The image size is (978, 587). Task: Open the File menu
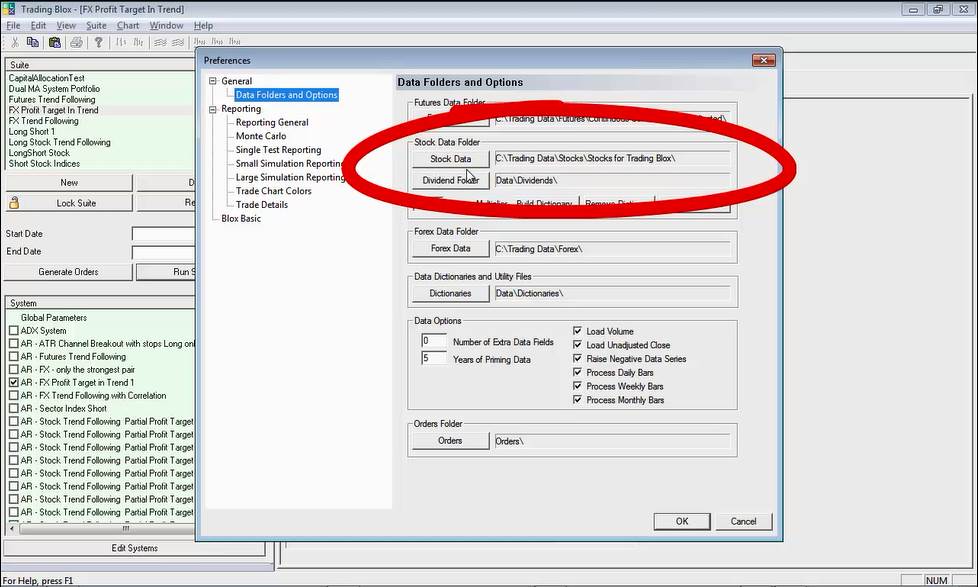tap(13, 26)
